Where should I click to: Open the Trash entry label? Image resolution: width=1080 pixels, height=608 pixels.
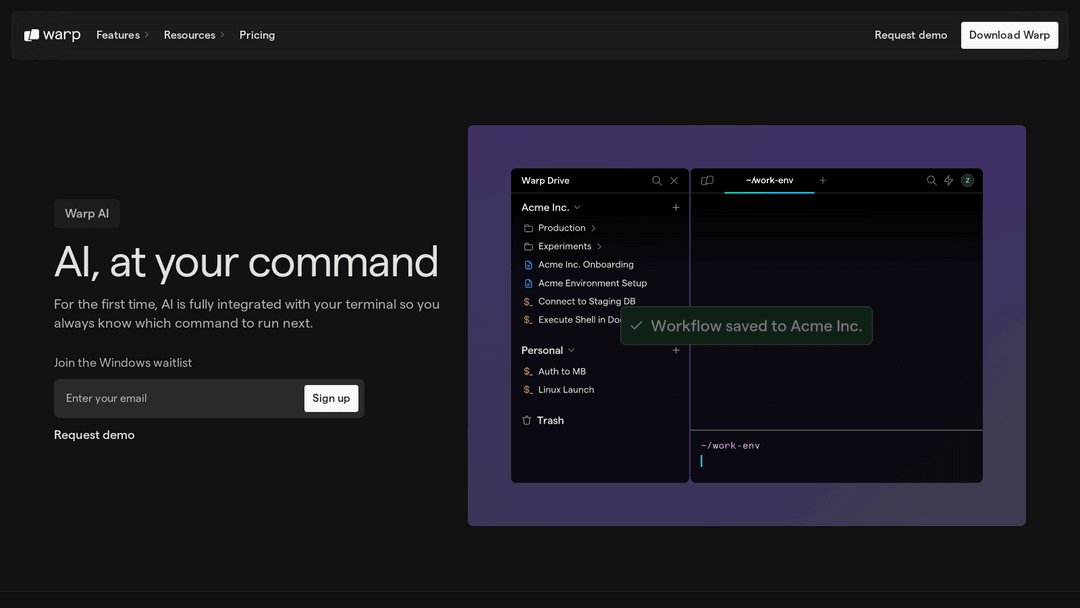click(x=550, y=421)
